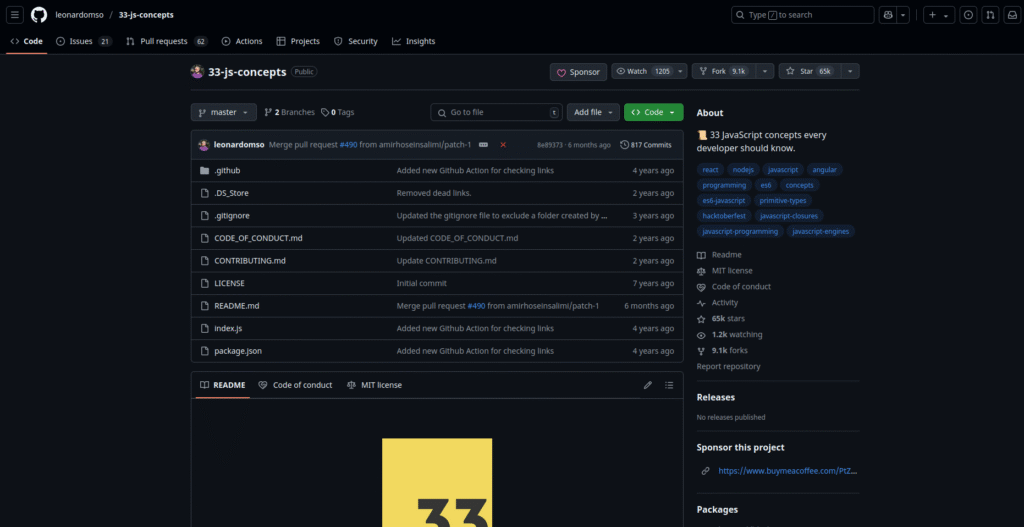Select the Code of conduct tab
This screenshot has width=1024, height=527.
click(x=295, y=385)
